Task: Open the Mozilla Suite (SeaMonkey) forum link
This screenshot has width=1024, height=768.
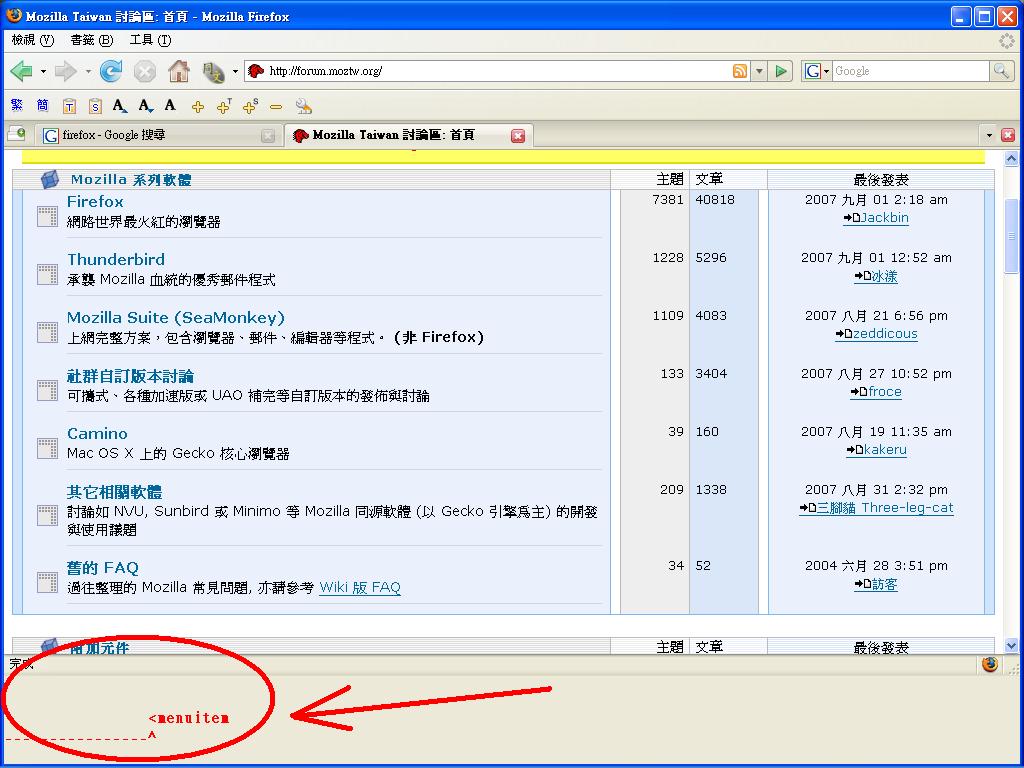Action: point(176,317)
